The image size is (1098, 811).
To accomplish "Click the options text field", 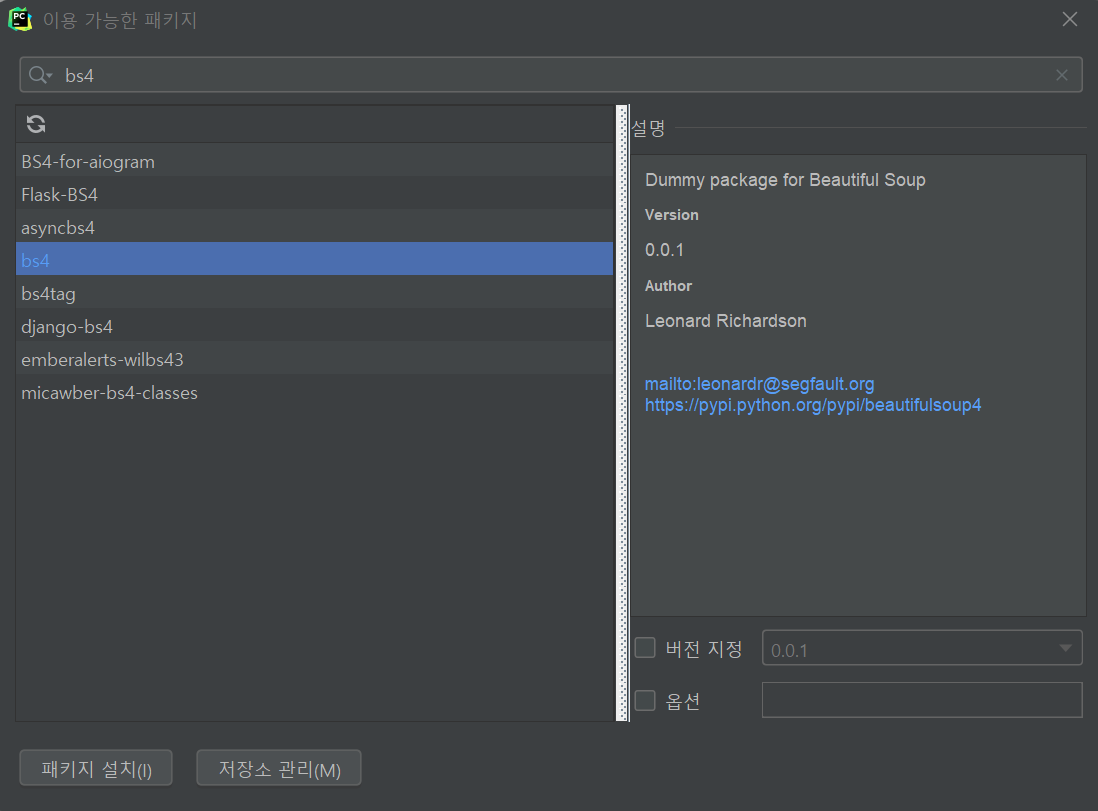I will (x=922, y=700).
